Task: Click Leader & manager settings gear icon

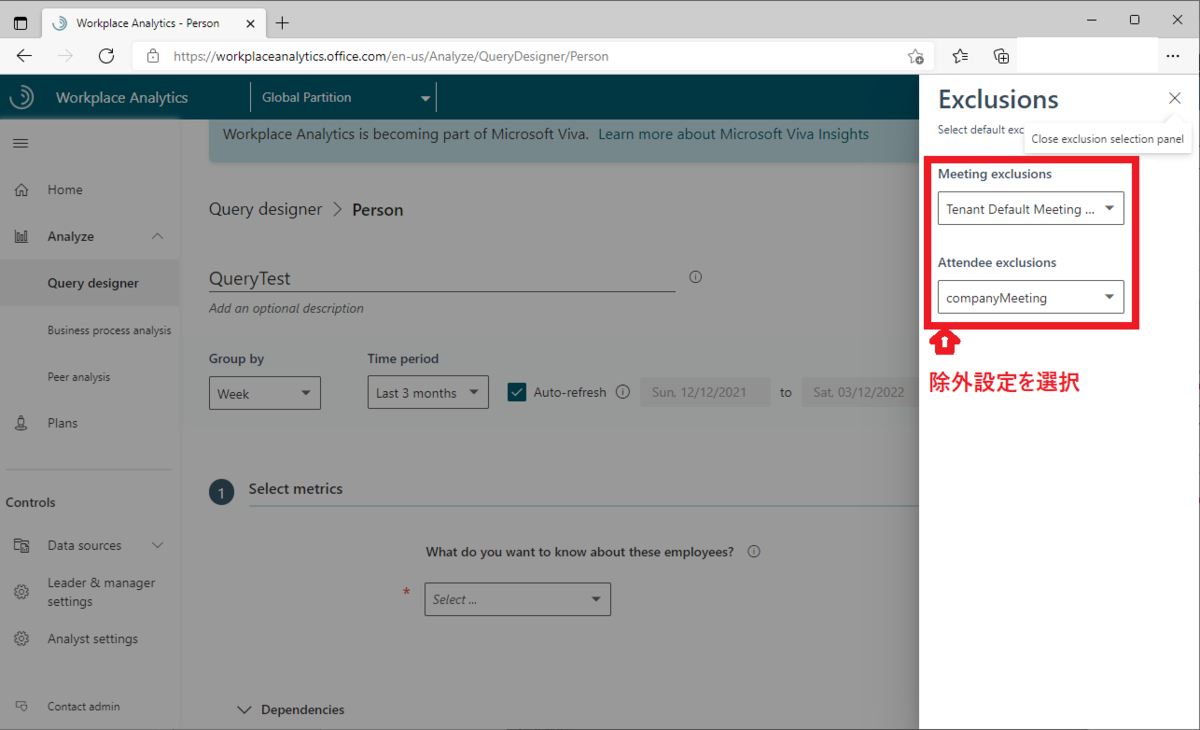Action: tap(22, 592)
